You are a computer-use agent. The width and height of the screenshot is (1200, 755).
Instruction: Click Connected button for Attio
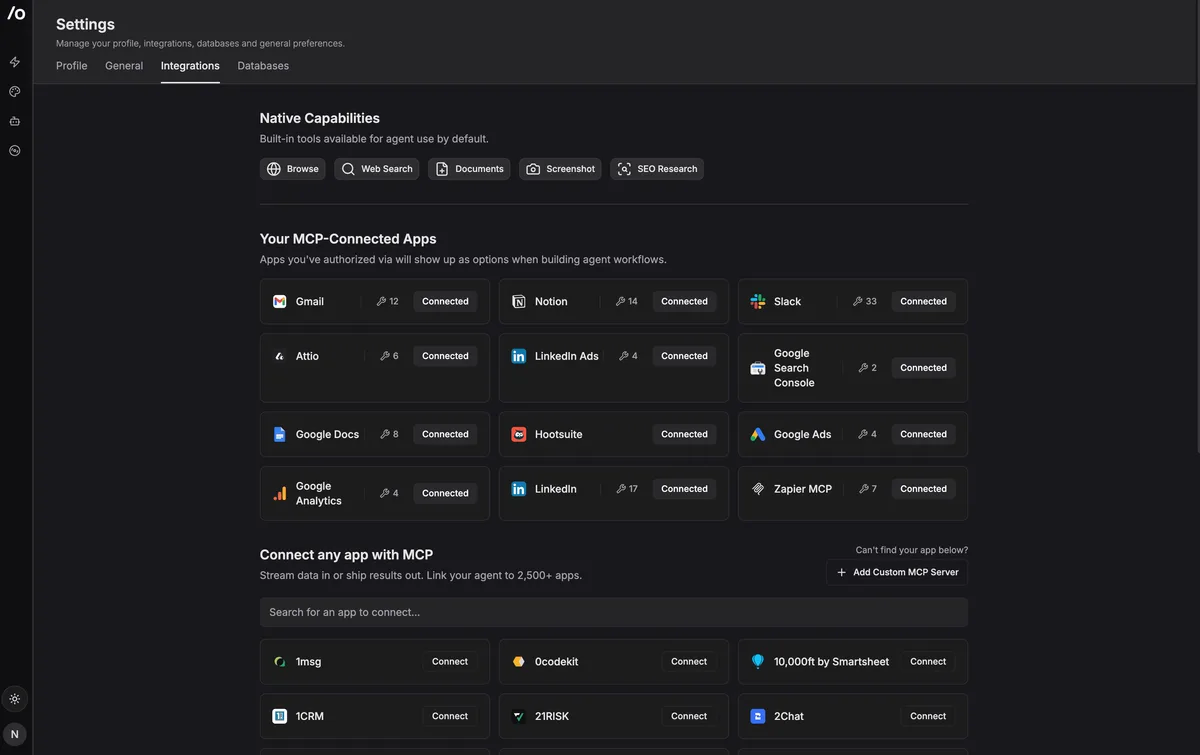coord(445,356)
